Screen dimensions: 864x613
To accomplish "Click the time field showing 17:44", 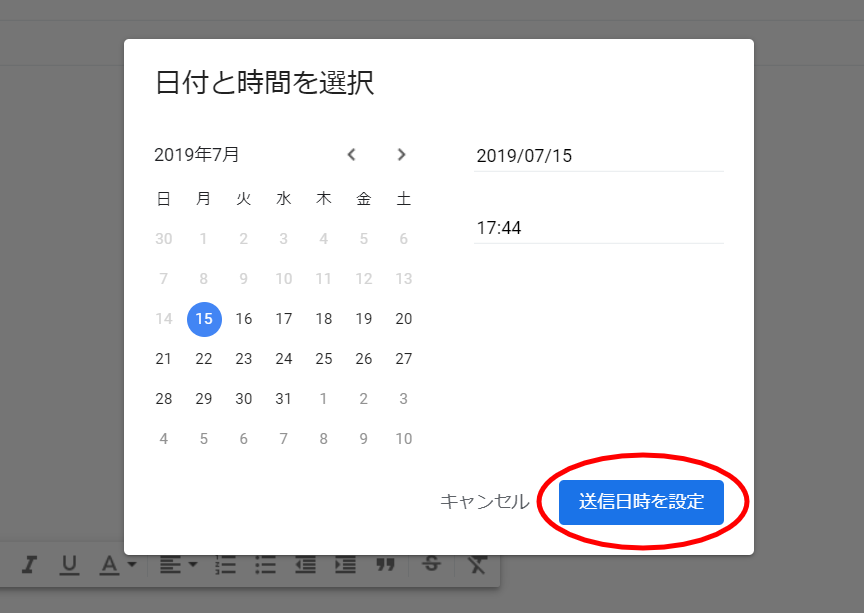I will point(599,228).
